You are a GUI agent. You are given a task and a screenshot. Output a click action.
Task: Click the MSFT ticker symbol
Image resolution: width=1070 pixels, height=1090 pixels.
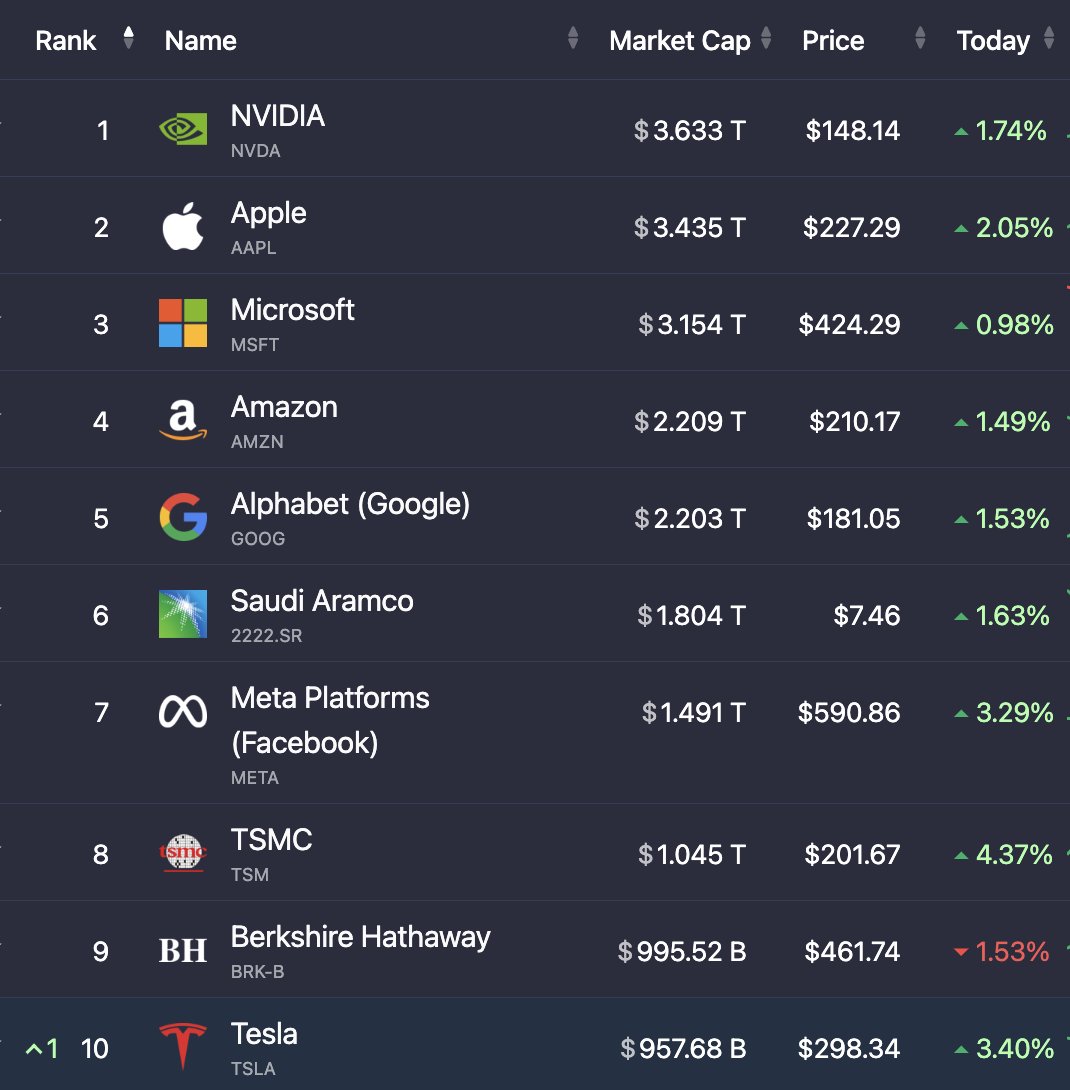point(254,345)
